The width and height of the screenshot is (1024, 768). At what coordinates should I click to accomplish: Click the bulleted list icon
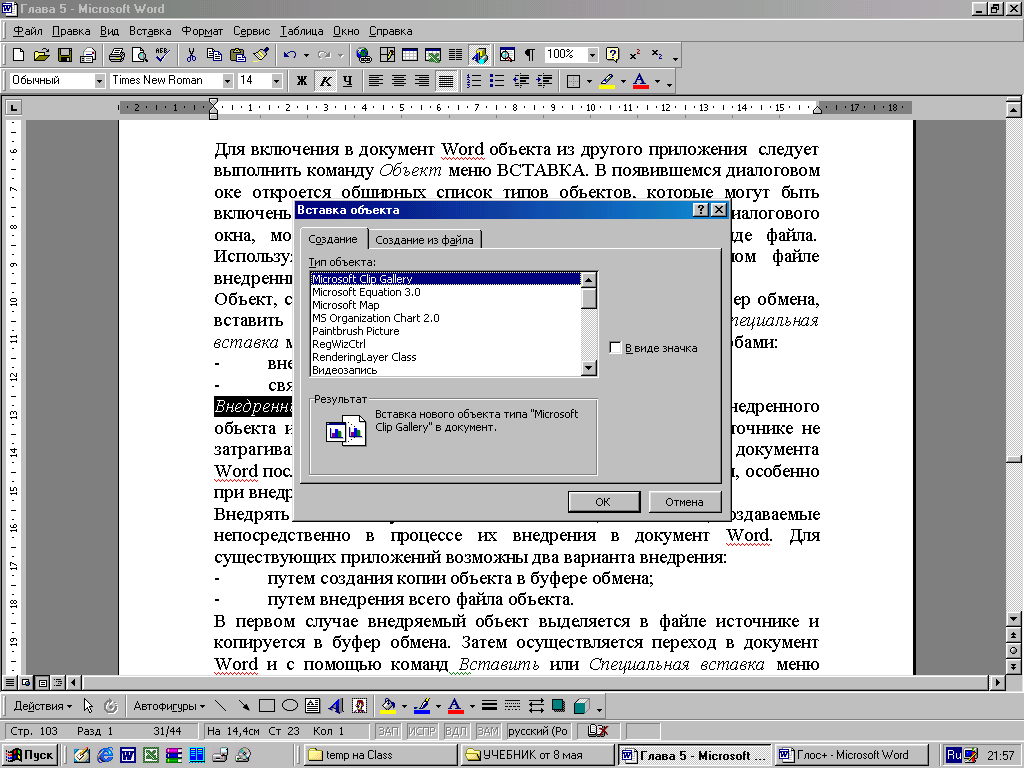pos(497,80)
